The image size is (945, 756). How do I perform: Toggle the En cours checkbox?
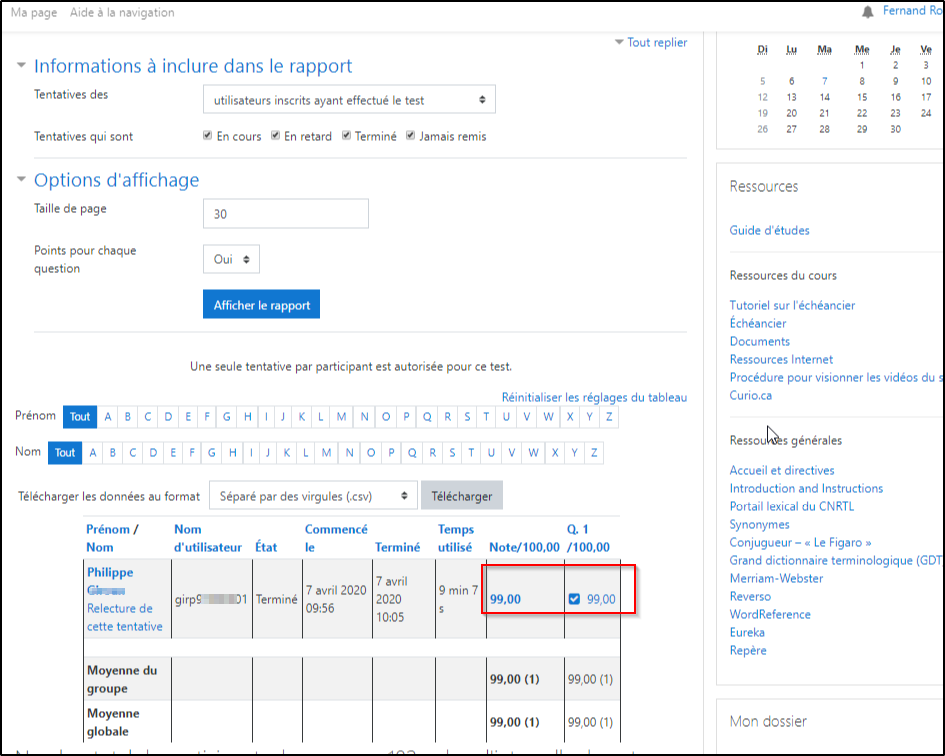click(207, 136)
